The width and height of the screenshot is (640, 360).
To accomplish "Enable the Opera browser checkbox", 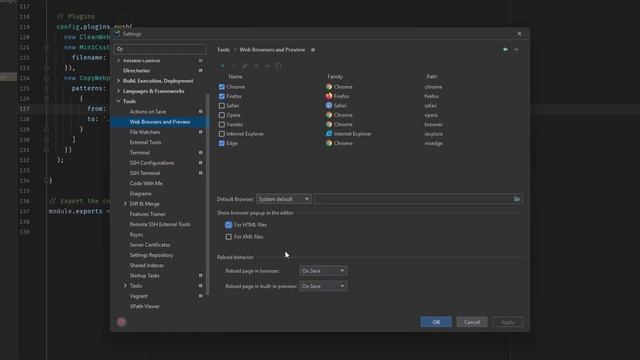I will (222, 115).
